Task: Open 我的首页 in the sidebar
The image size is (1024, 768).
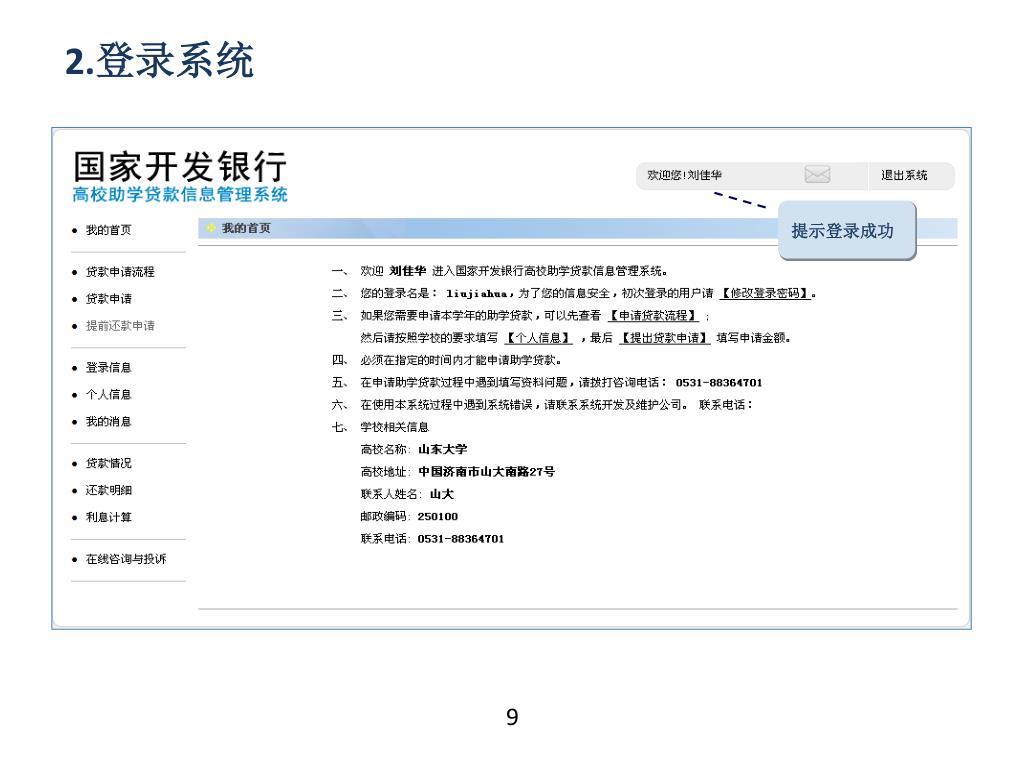Action: [108, 230]
